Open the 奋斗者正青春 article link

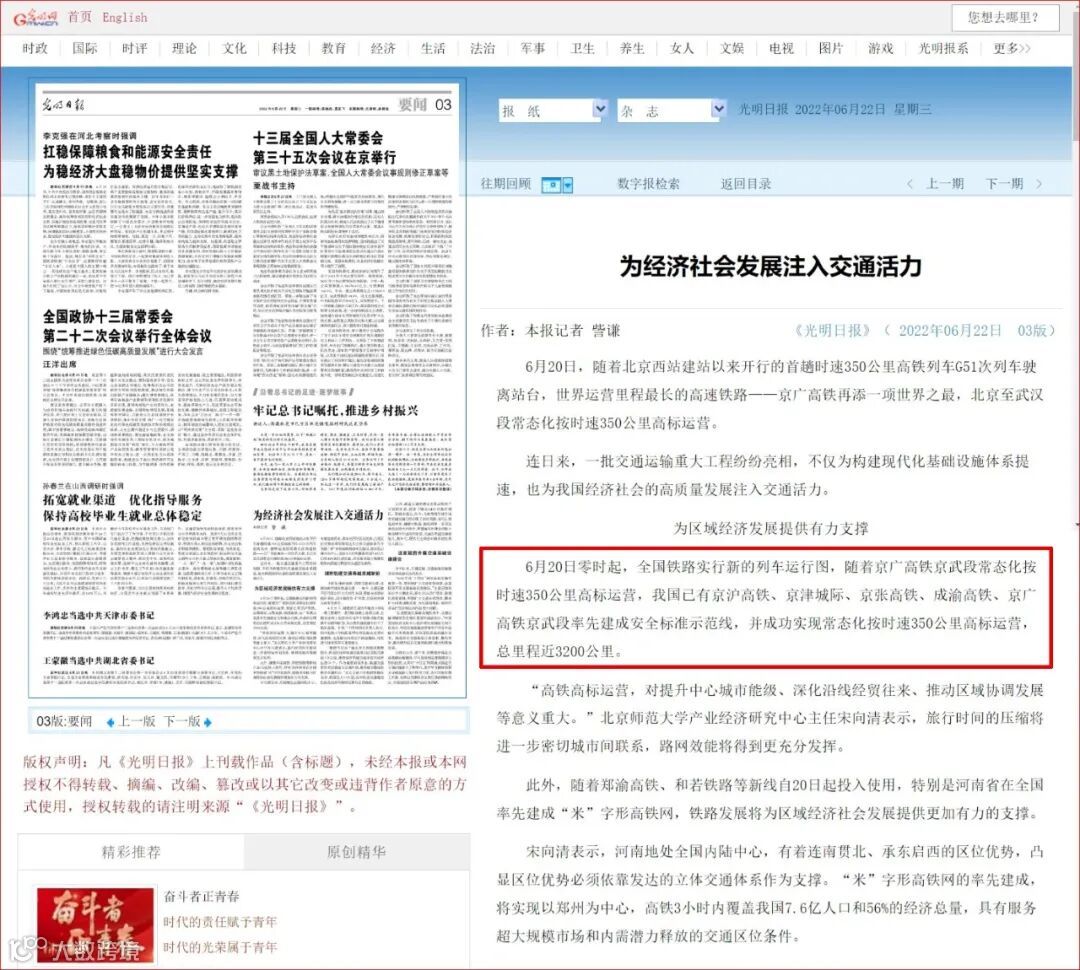[201, 896]
